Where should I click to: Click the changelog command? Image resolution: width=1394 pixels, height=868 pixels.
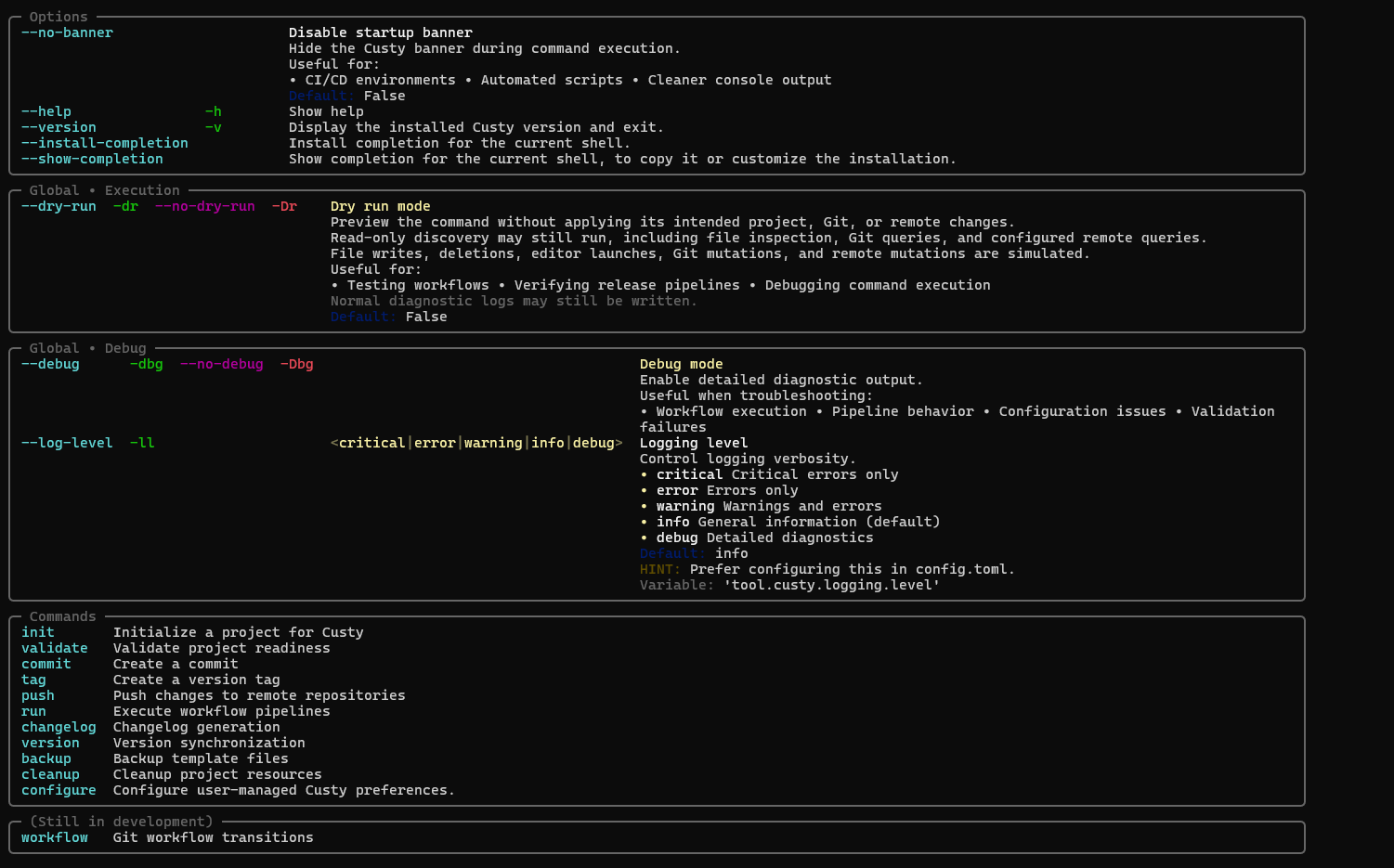pyautogui.click(x=59, y=727)
